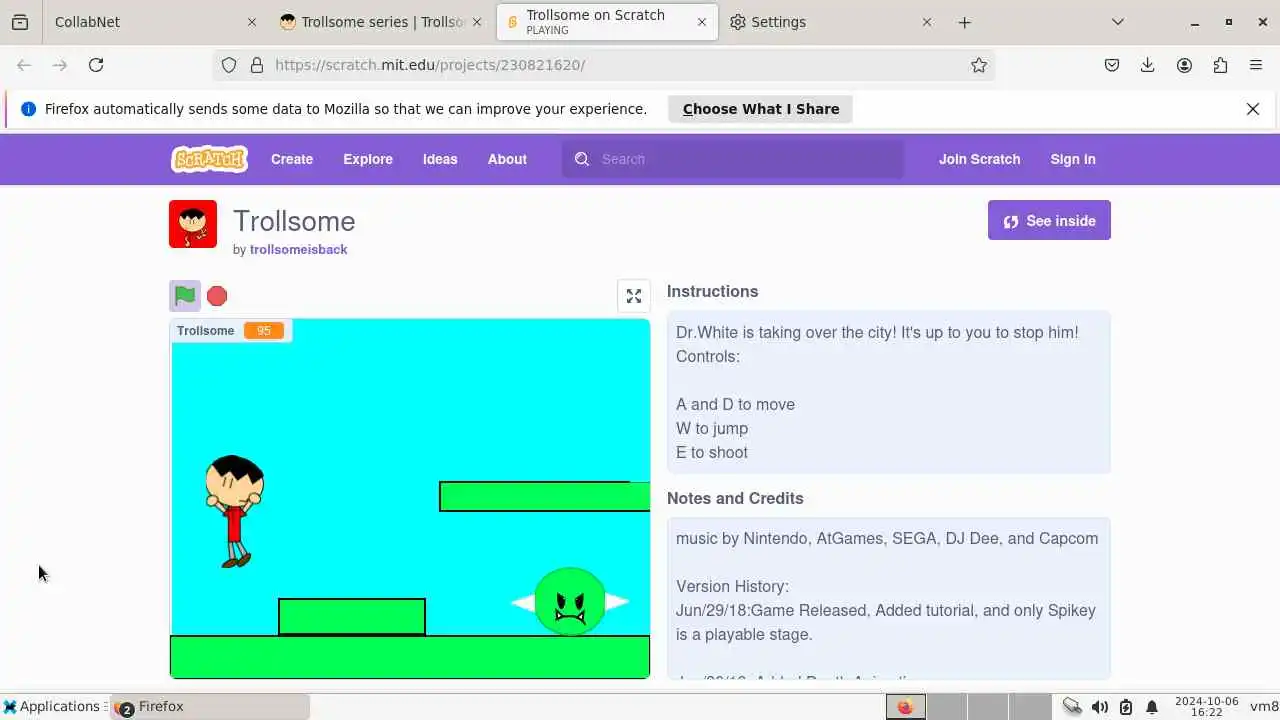
Task: Open the Save to Pocket icon
Action: pos(1112,65)
